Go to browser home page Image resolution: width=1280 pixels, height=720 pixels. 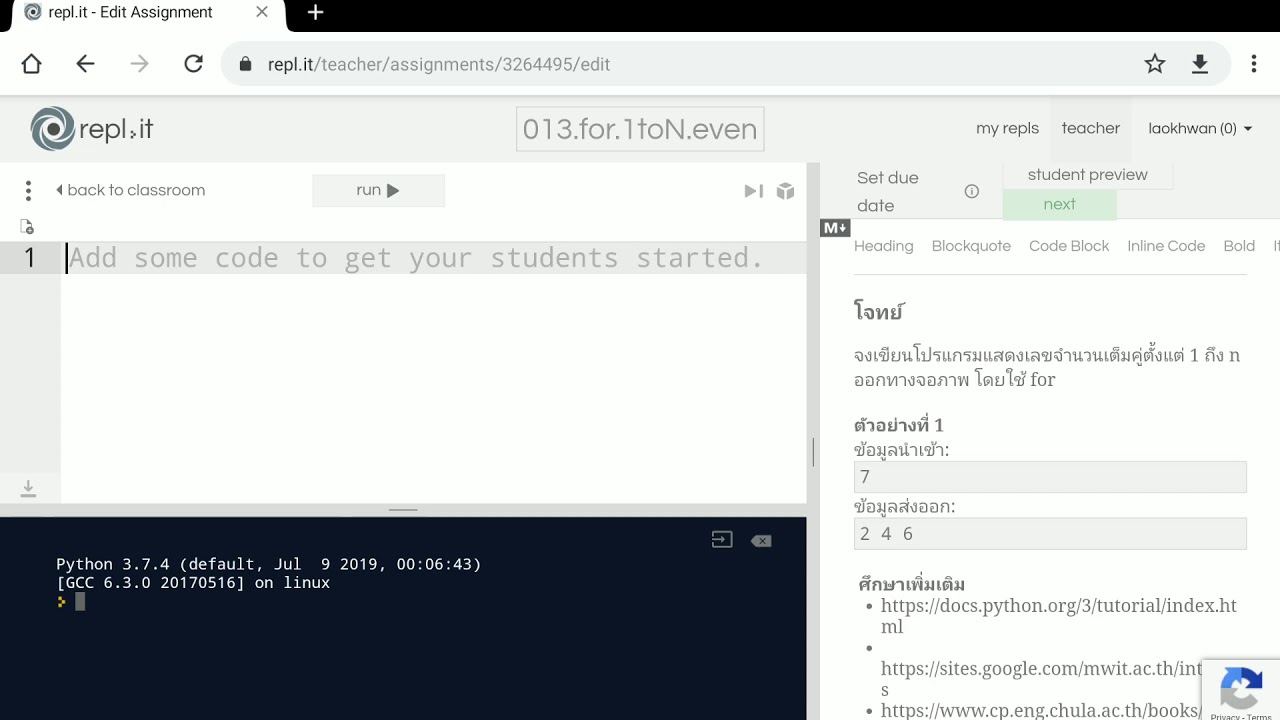(x=32, y=64)
